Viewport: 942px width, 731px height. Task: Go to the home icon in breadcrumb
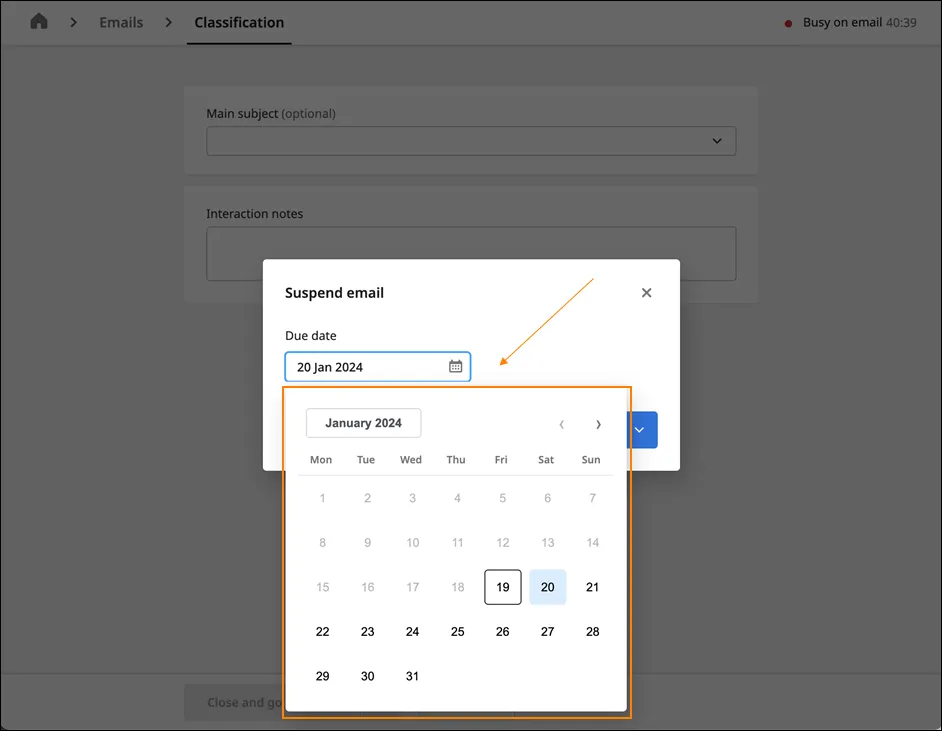click(x=39, y=22)
